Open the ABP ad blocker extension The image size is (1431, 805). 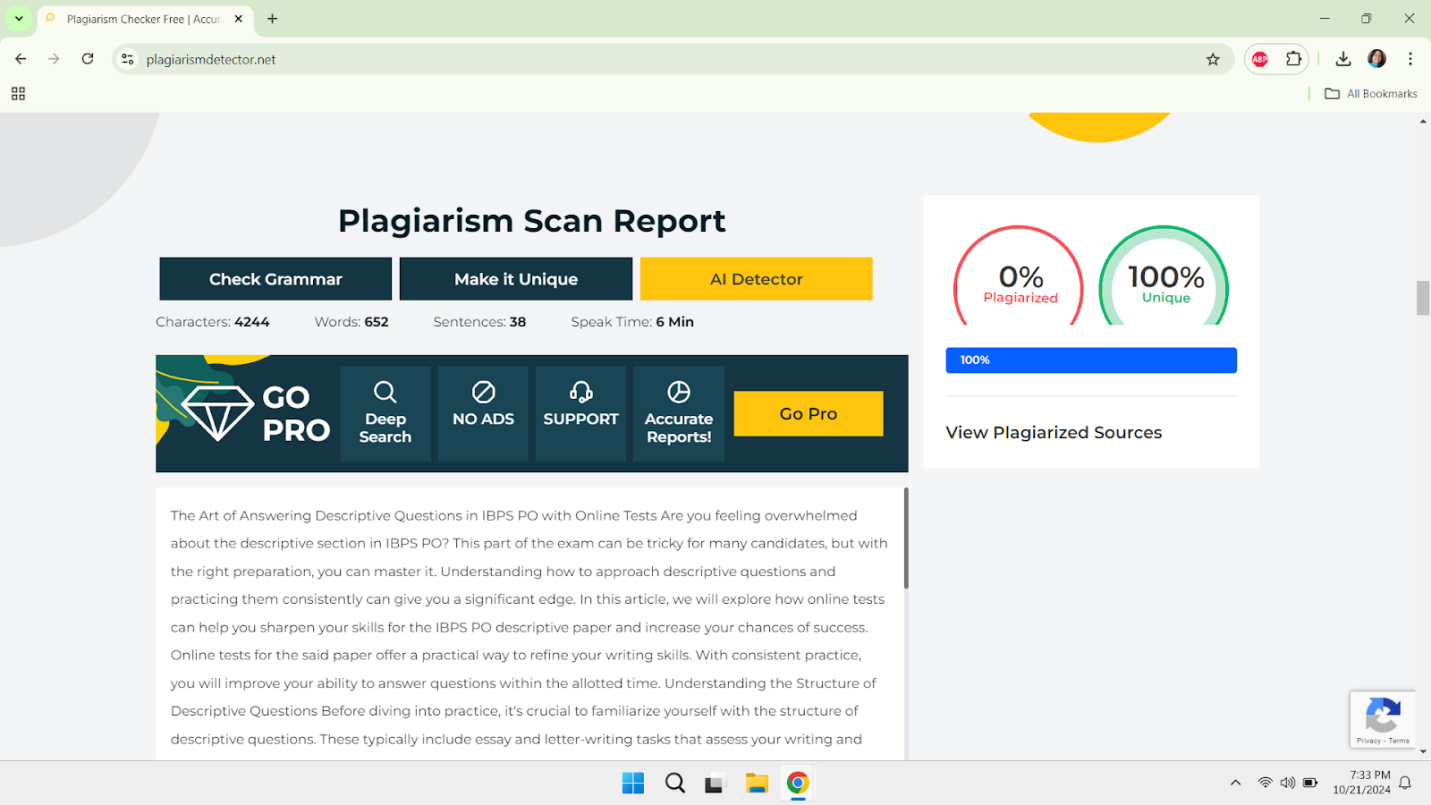point(1260,59)
